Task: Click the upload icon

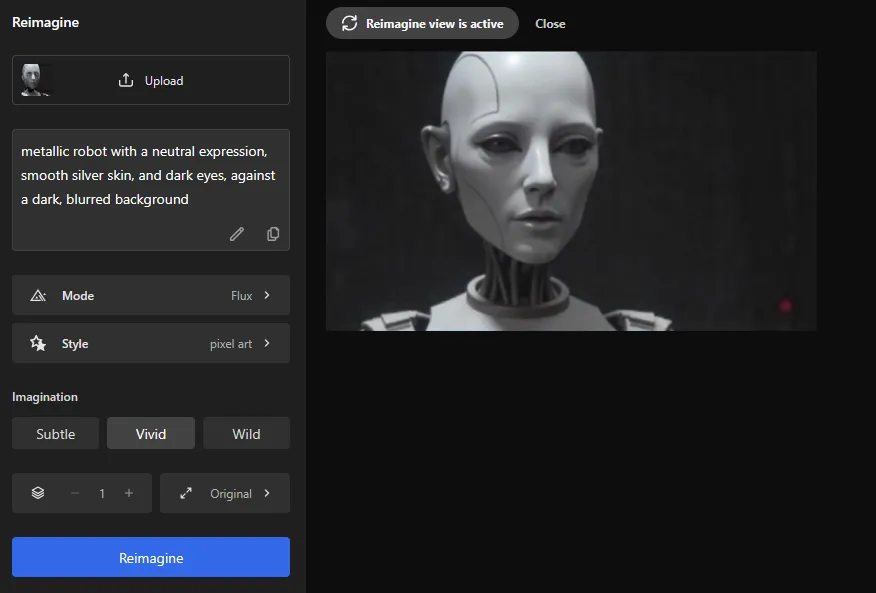Action: tap(126, 80)
